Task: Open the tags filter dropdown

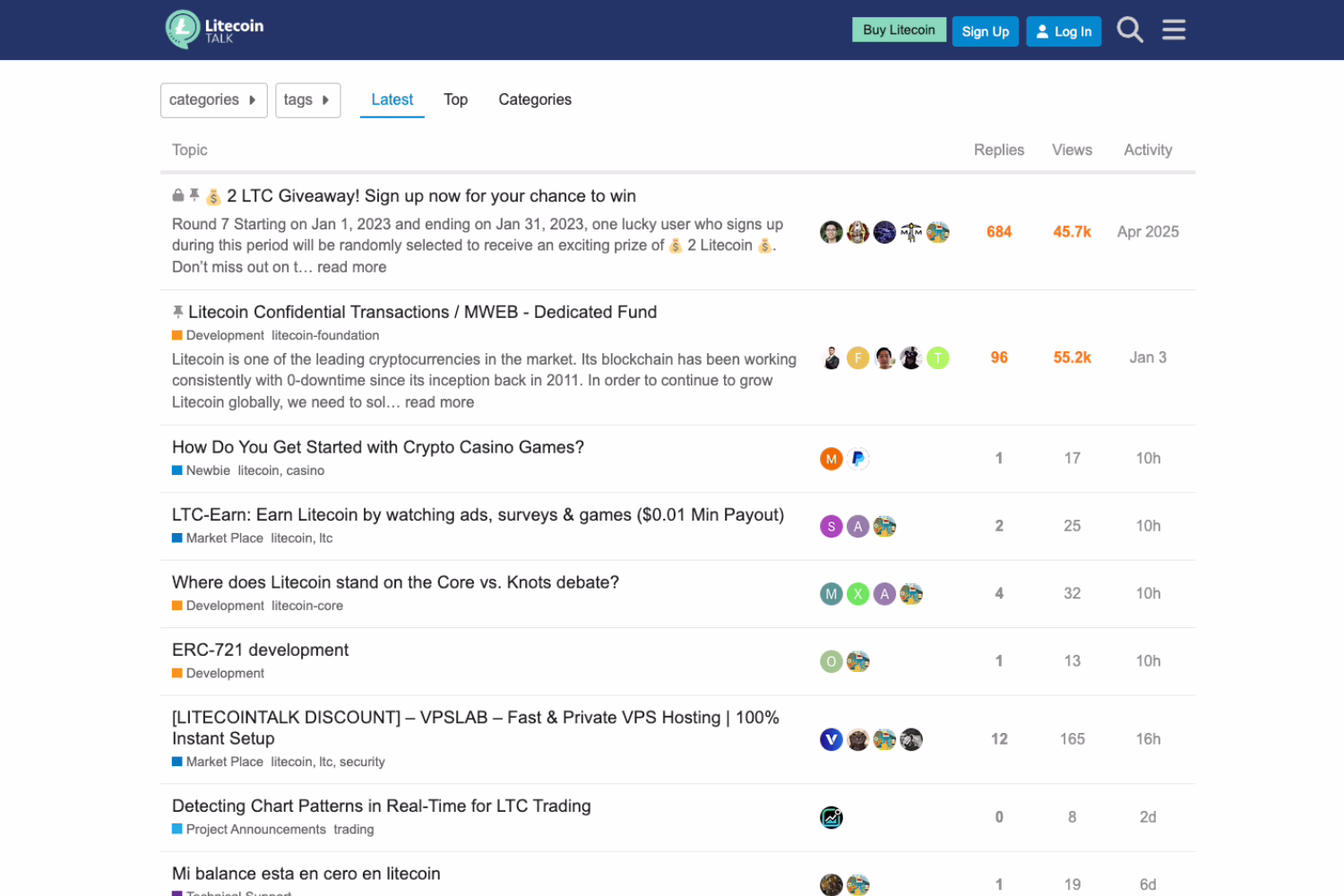Action: (x=307, y=99)
